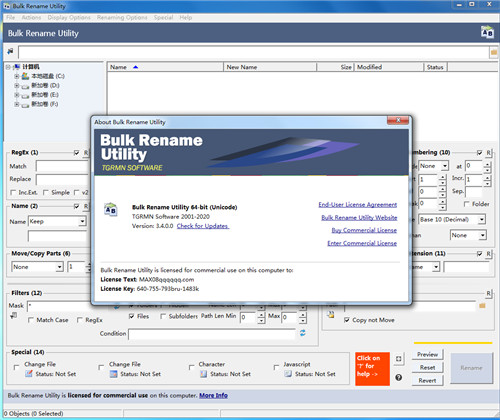Open the Move/Copy Parts None dropdown

click(59, 267)
